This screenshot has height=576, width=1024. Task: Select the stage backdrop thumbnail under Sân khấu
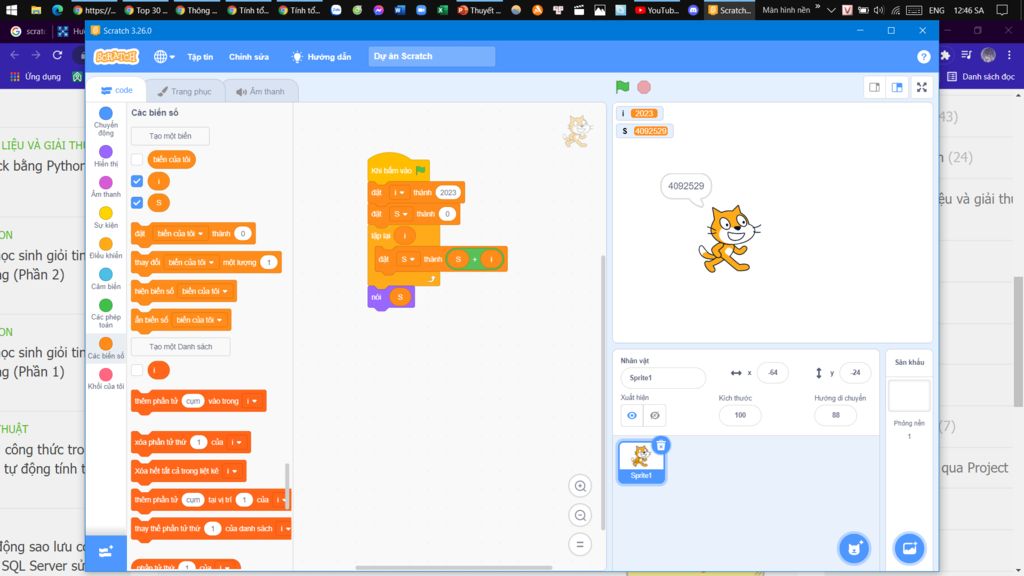[909, 396]
